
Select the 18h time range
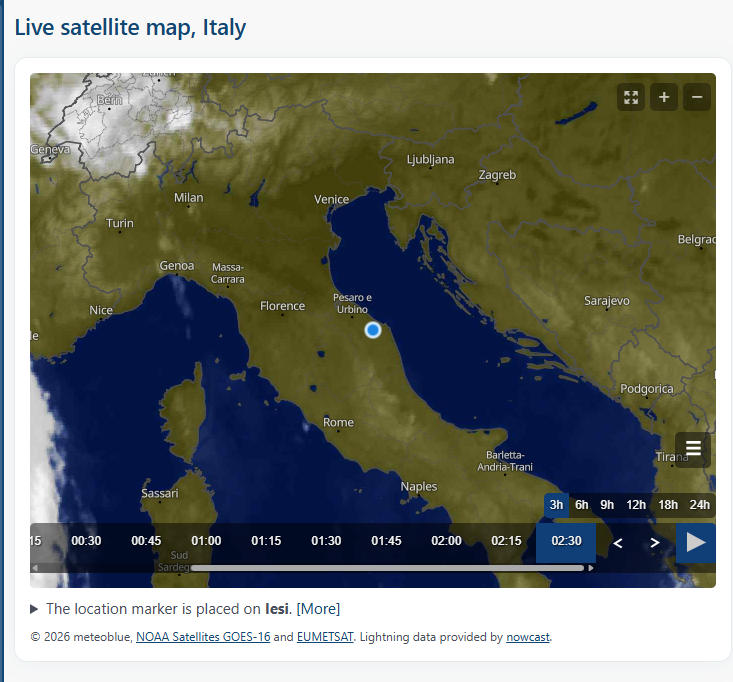pyautogui.click(x=668, y=505)
